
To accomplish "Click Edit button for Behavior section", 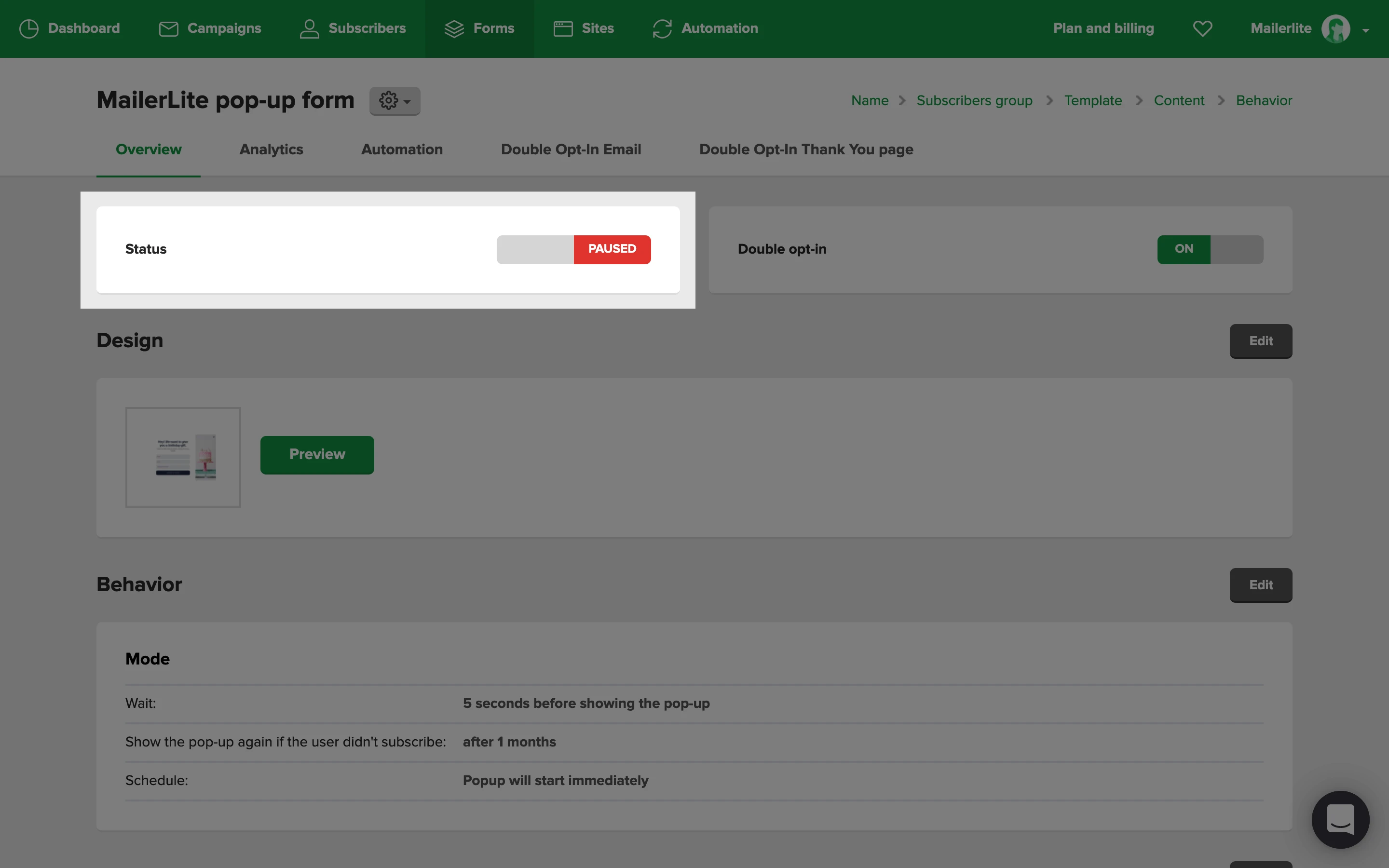I will 1260,585.
